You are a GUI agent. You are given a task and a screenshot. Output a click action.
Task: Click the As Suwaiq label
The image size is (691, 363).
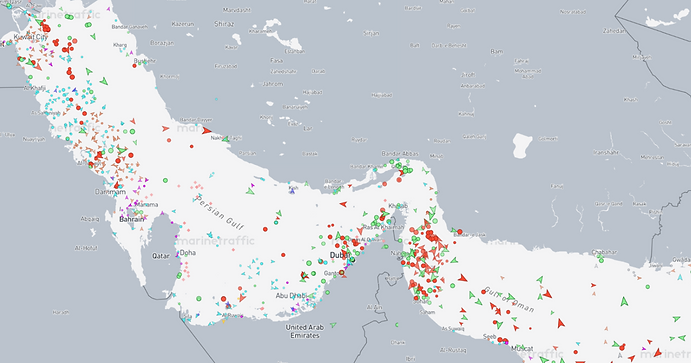click(453, 328)
